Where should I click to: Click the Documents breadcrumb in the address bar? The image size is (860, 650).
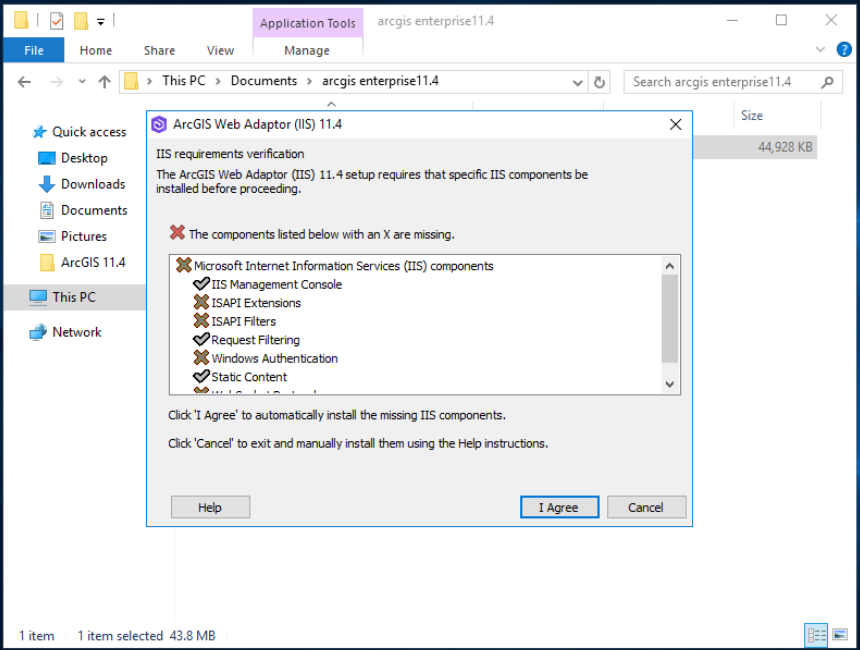(264, 81)
